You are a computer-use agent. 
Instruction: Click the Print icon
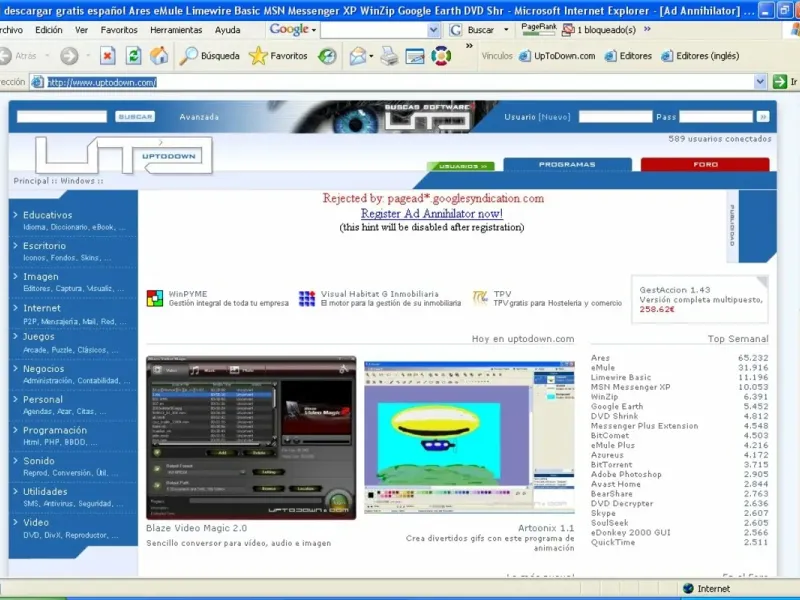coord(389,56)
